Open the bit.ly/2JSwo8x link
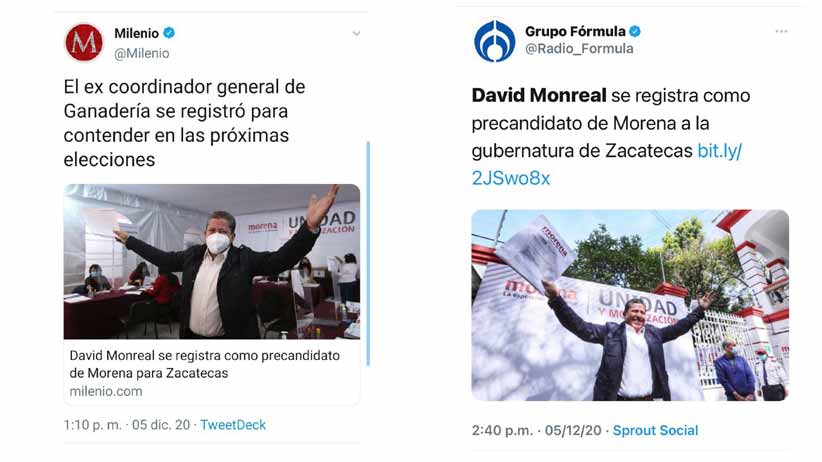822x462 pixels. click(x=607, y=164)
